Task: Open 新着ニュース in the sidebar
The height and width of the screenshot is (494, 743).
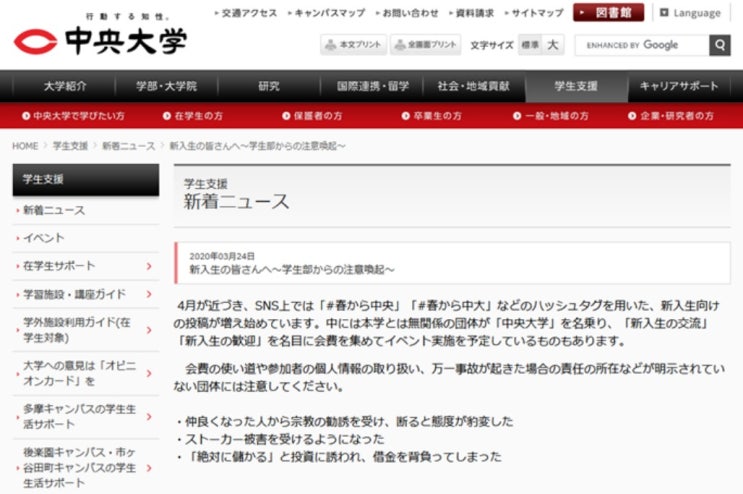Action: [x=54, y=210]
